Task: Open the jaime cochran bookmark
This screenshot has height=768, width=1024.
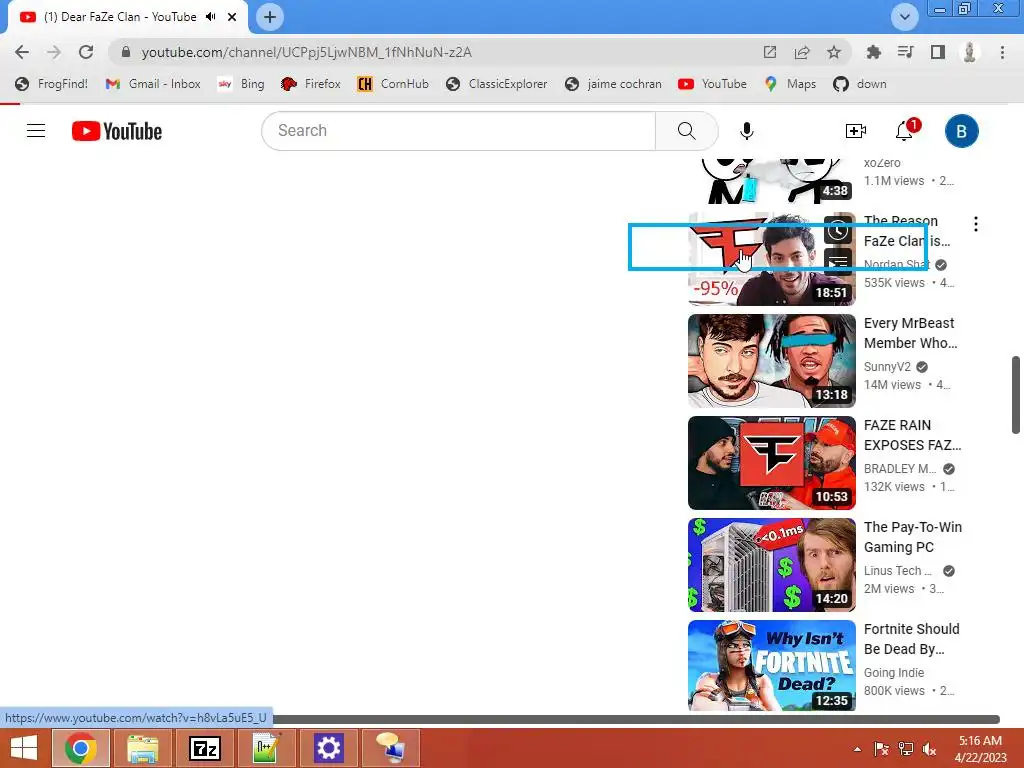Action: pyautogui.click(x=613, y=84)
